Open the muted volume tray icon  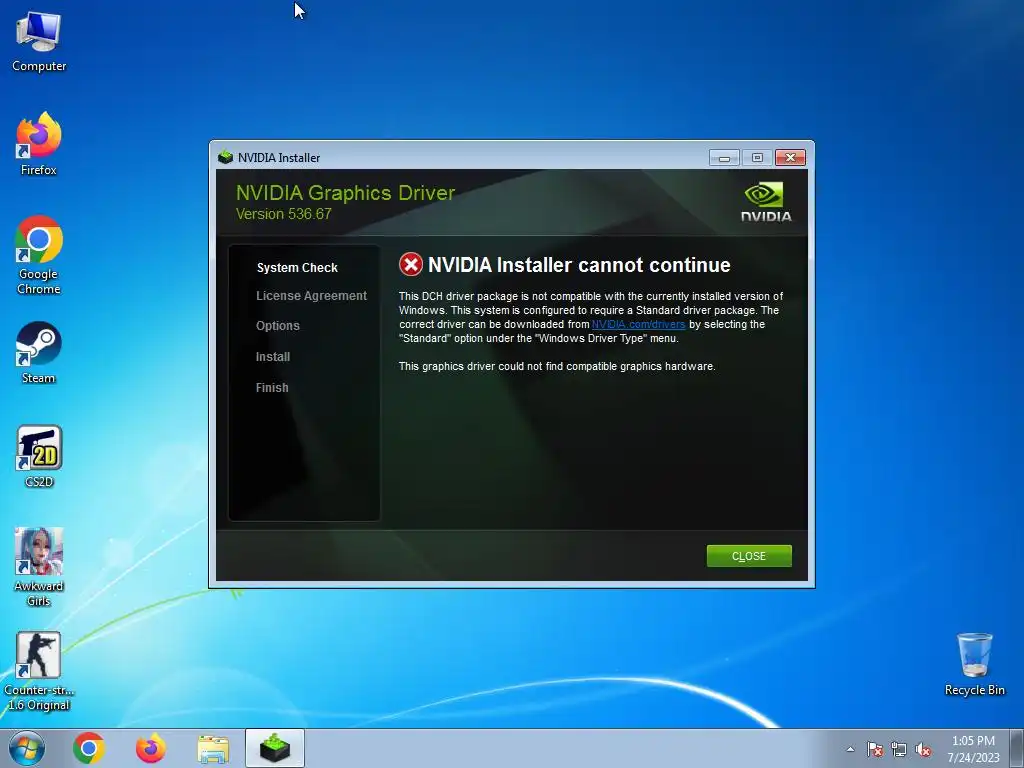click(x=923, y=749)
